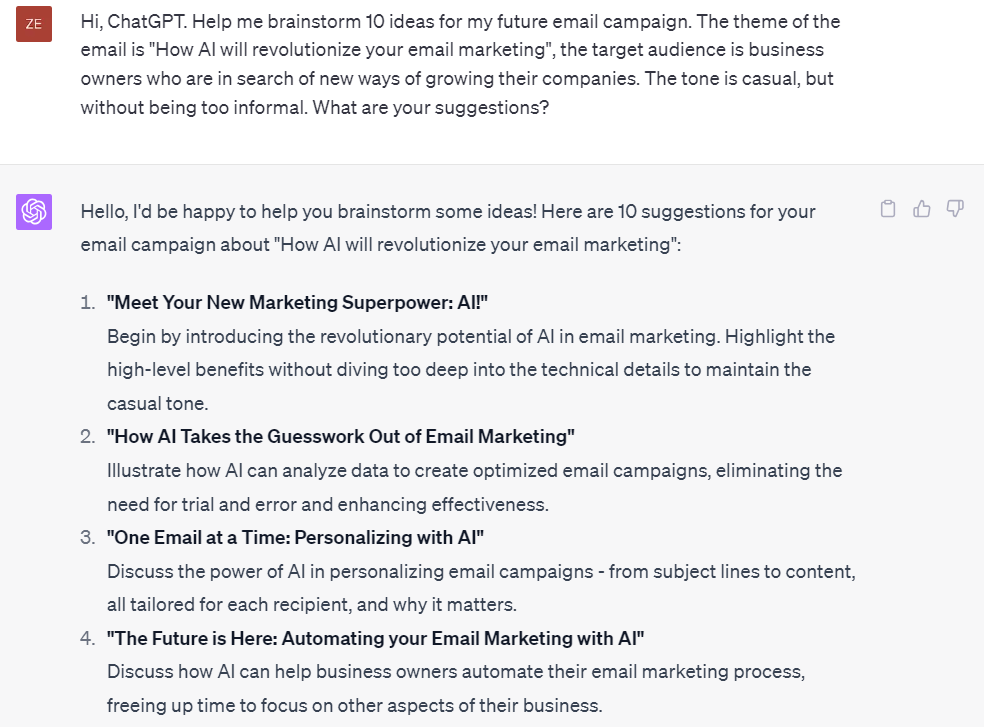Image resolution: width=984 pixels, height=727 pixels.
Task: Click heading "The Future is Here: Automating"
Action: pyautogui.click(x=375, y=638)
